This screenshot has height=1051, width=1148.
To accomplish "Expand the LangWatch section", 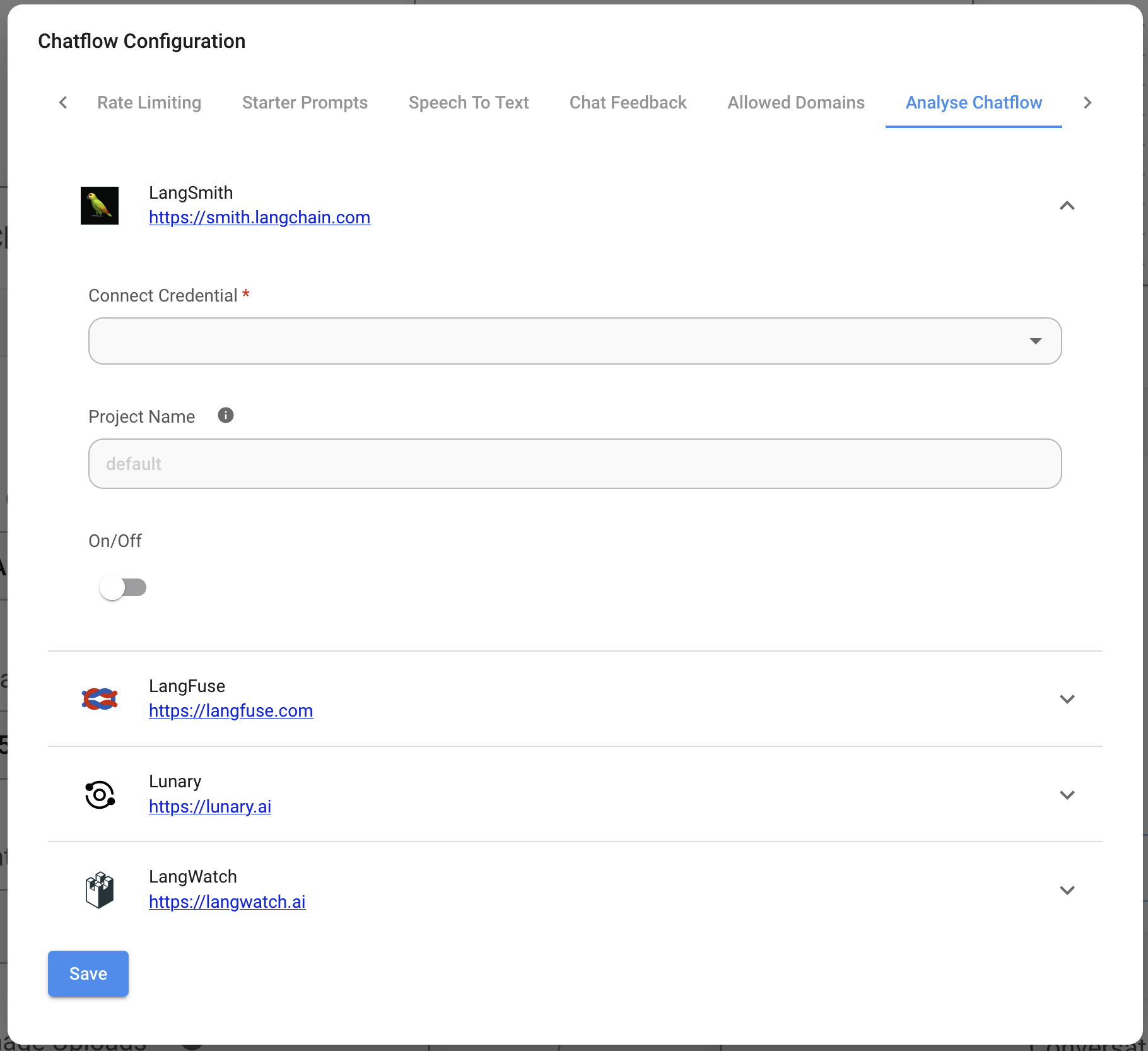I will 1067,890.
